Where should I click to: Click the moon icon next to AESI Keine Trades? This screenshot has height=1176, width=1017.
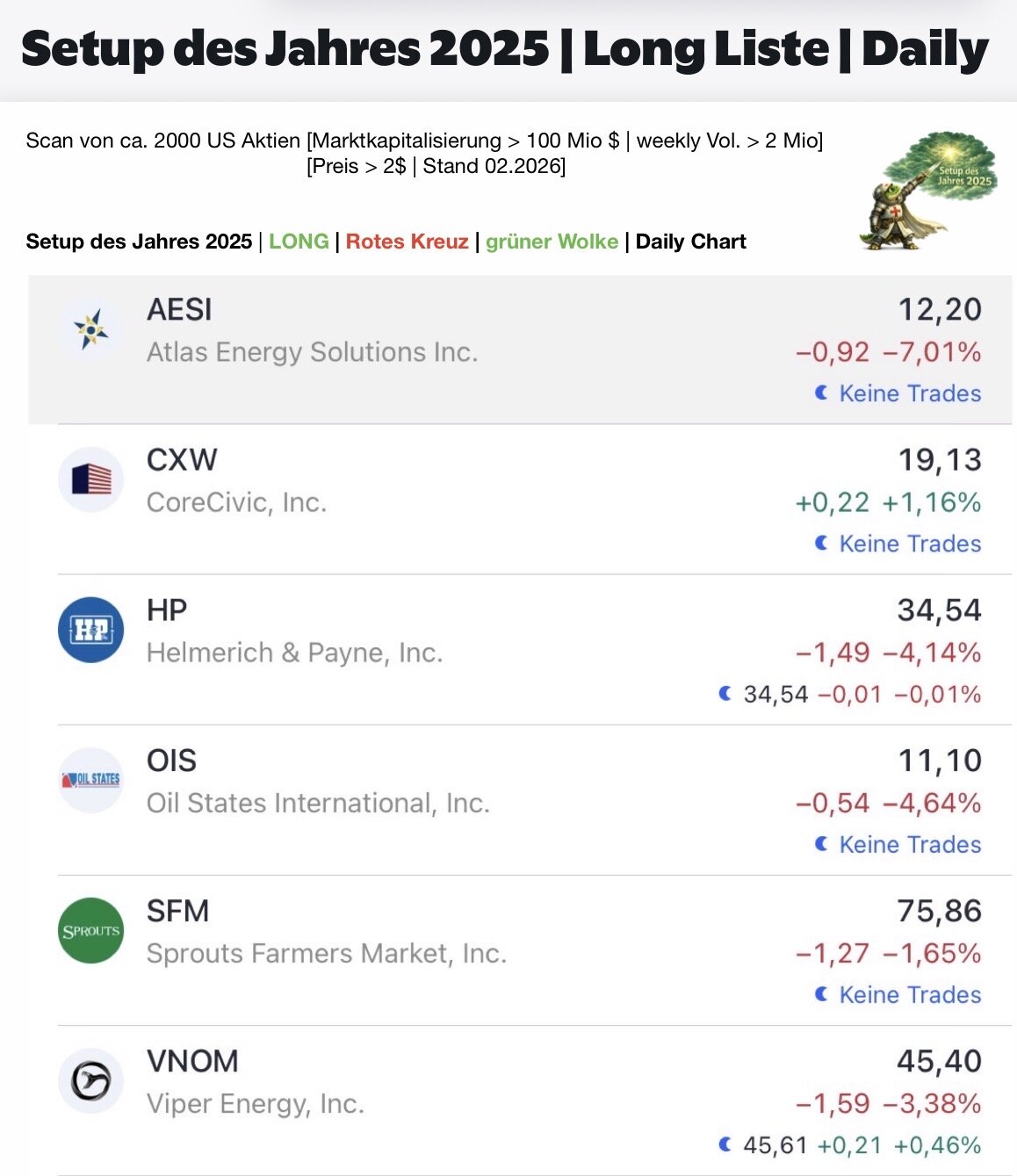click(821, 393)
